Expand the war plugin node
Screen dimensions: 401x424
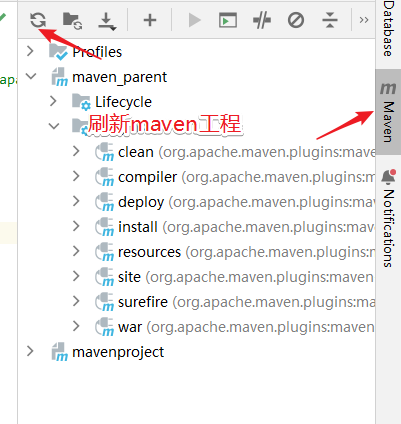point(76,326)
